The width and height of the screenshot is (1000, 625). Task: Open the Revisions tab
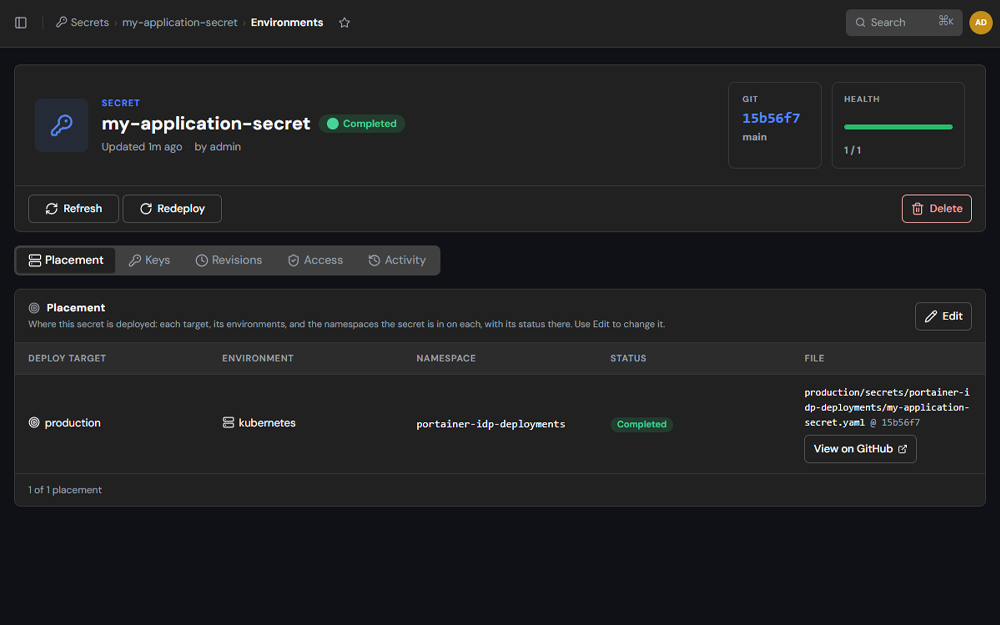pyautogui.click(x=228, y=260)
